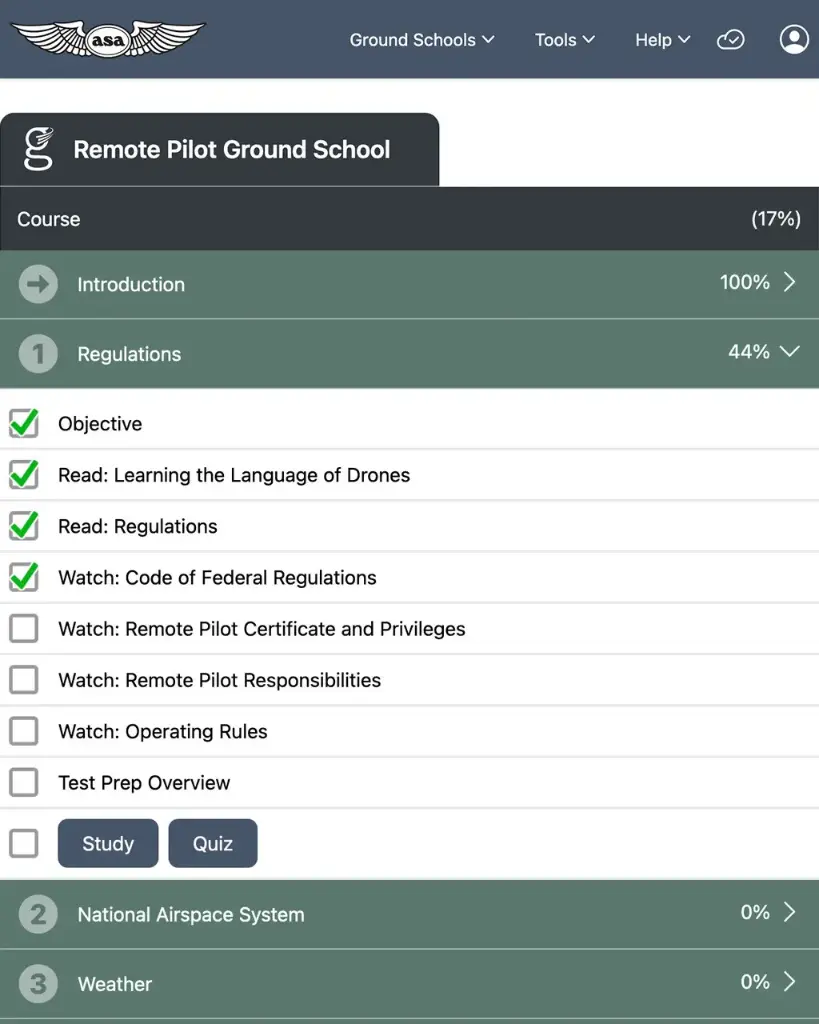The image size is (819, 1024).
Task: Open the Tools menu
Action: (x=564, y=40)
